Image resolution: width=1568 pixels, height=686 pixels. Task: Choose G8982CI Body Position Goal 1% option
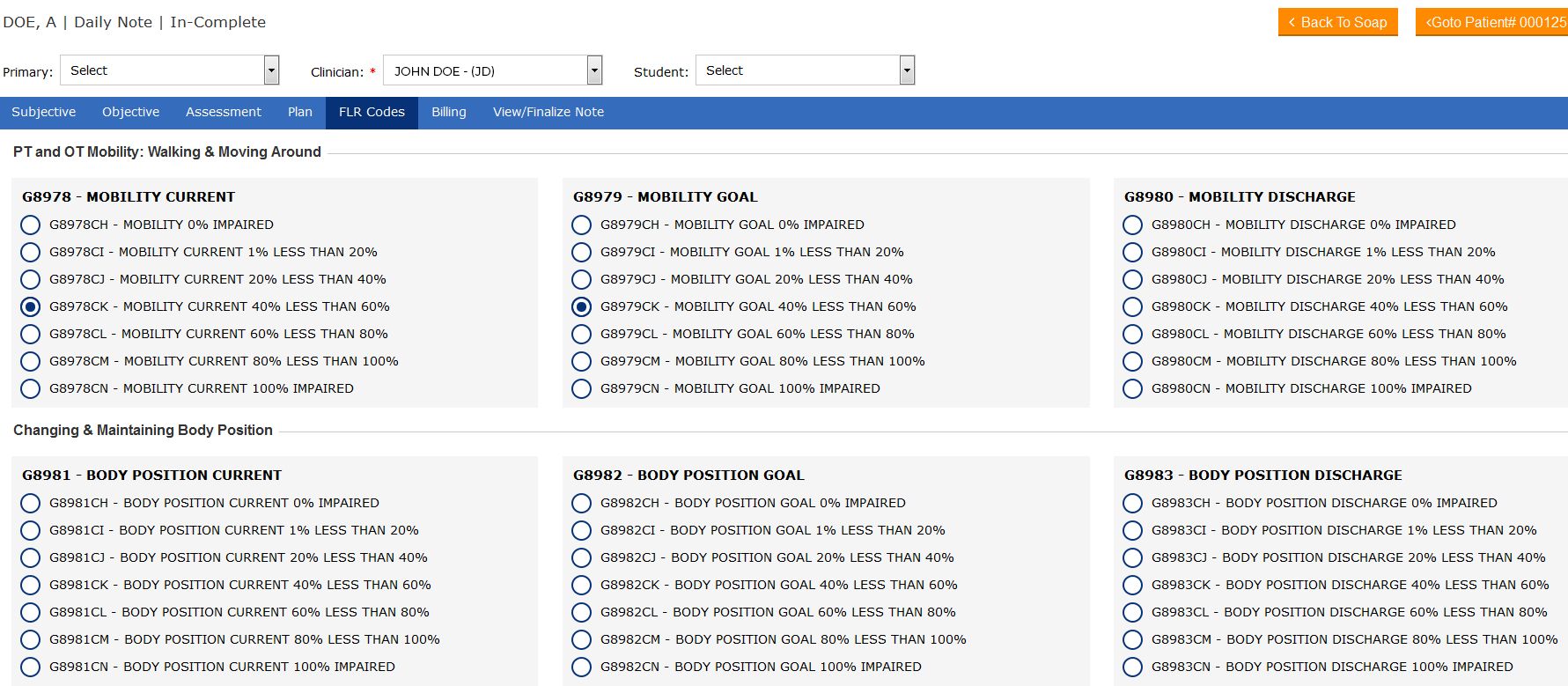click(x=581, y=531)
